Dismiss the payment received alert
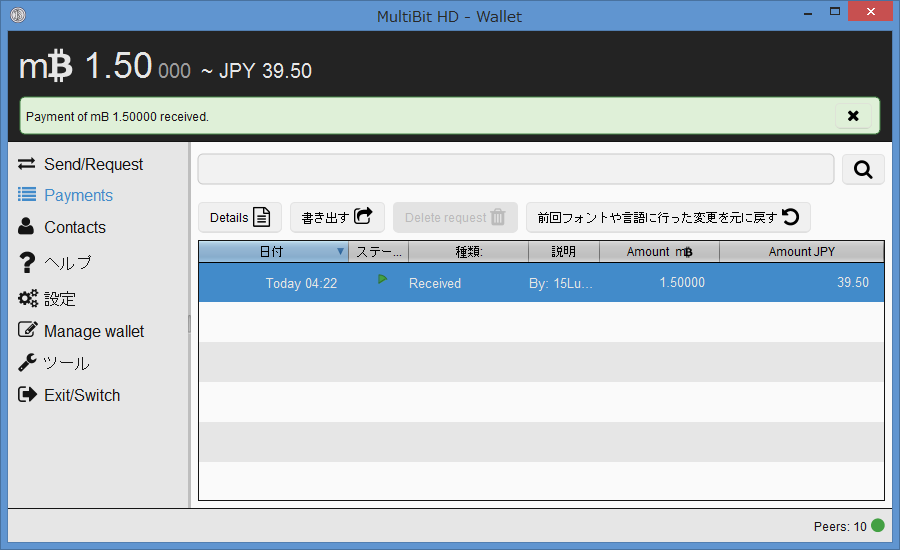Viewport: 900px width, 550px height. (x=853, y=116)
